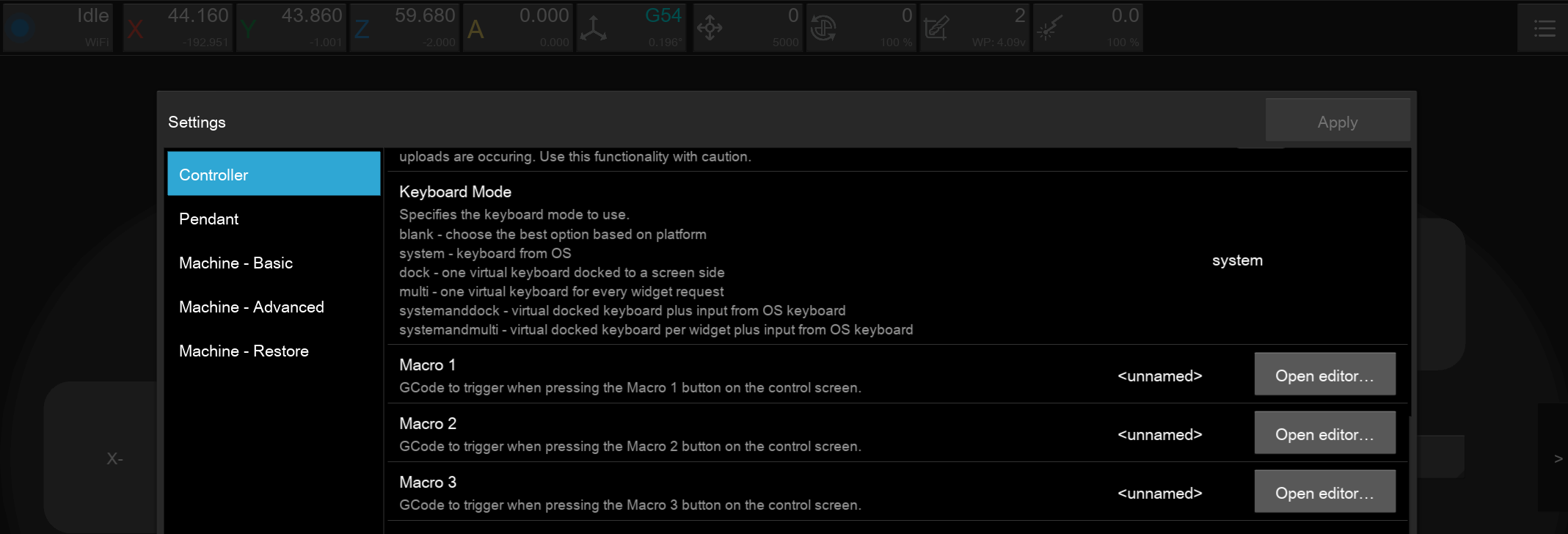Screen dimensions: 1568x534
Task: Click the laser power icon
Action: tap(1049, 29)
